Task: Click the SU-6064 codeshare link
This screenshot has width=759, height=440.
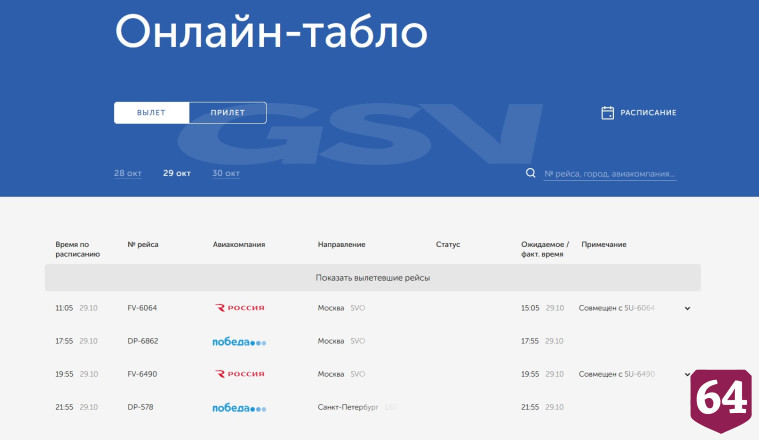Action: pos(639,308)
